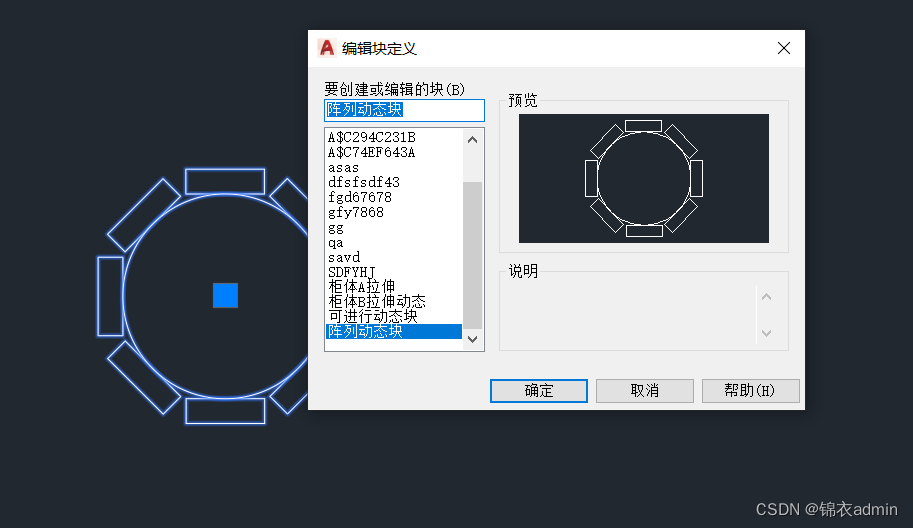Click description box scroll down arrow
Viewport: 913px width, 528px height.
766,333
